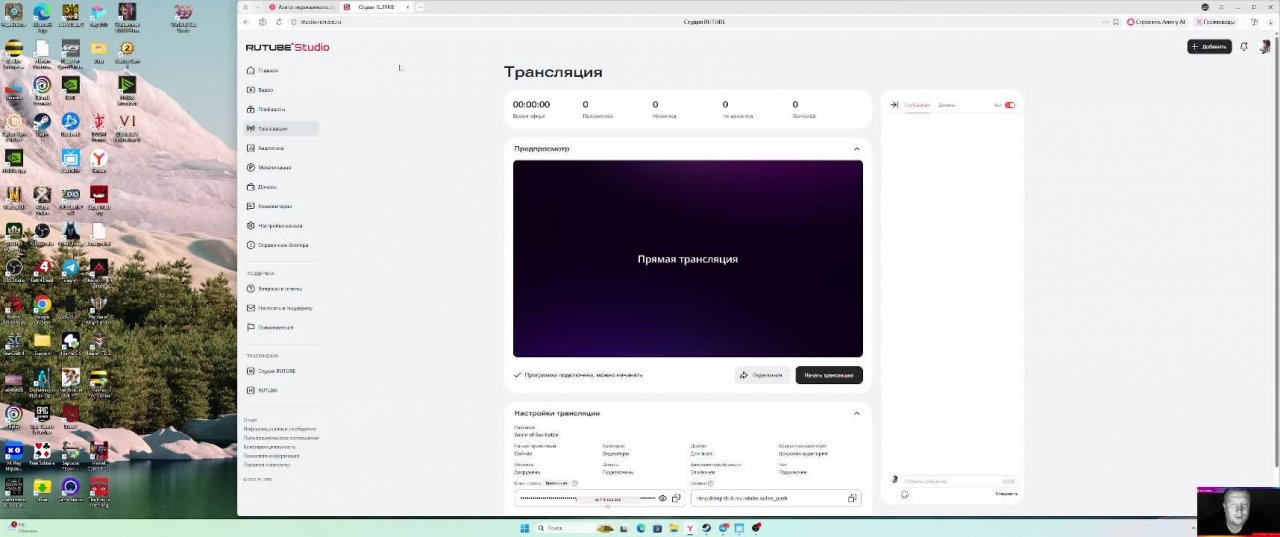Click the notifications bell icon
This screenshot has height=537, width=1280.
coord(1244,46)
